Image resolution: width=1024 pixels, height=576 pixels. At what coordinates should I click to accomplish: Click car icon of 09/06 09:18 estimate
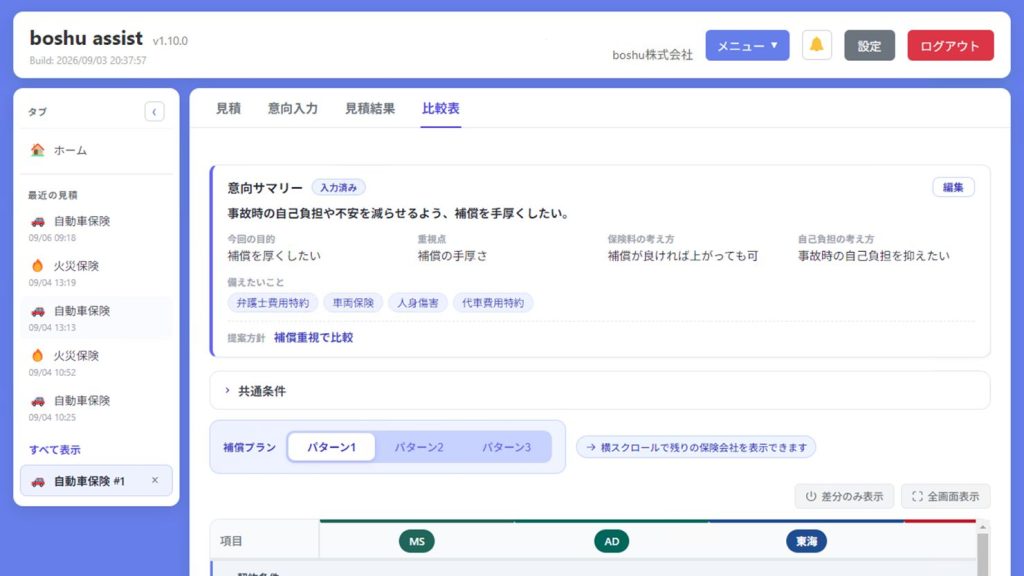point(38,221)
